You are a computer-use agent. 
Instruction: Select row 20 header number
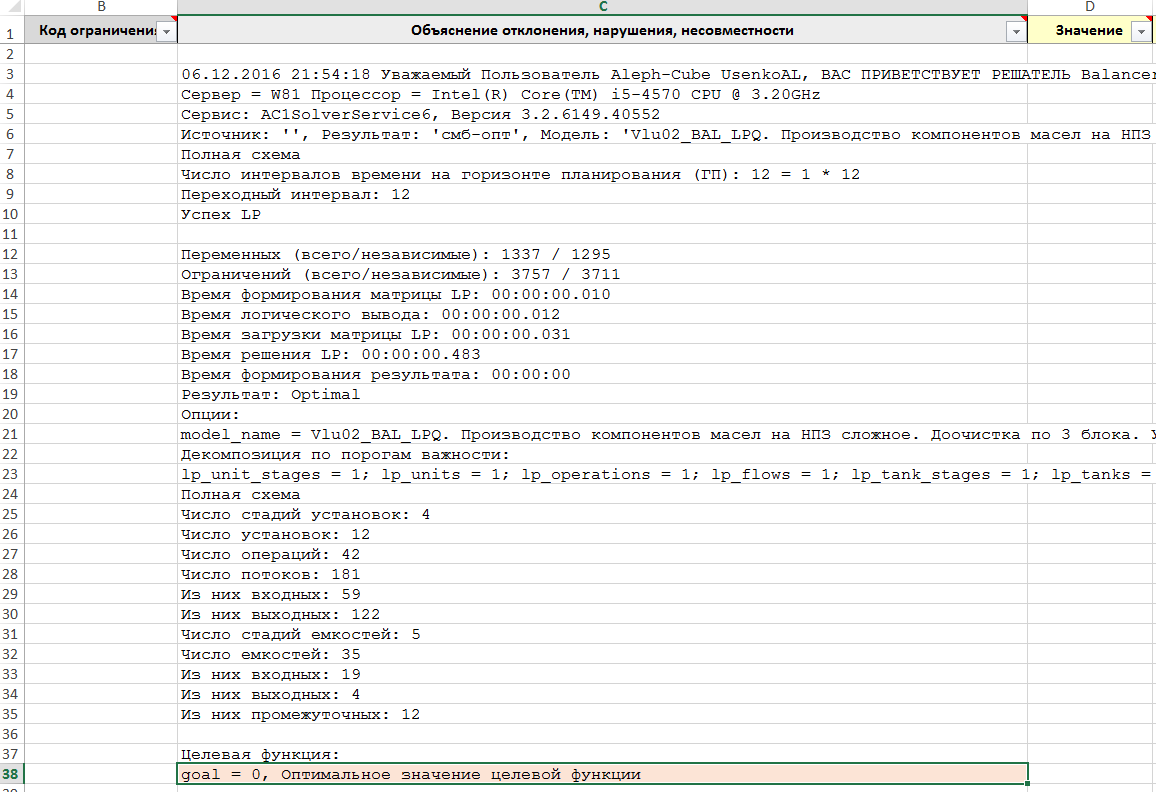pyautogui.click(x=10, y=414)
